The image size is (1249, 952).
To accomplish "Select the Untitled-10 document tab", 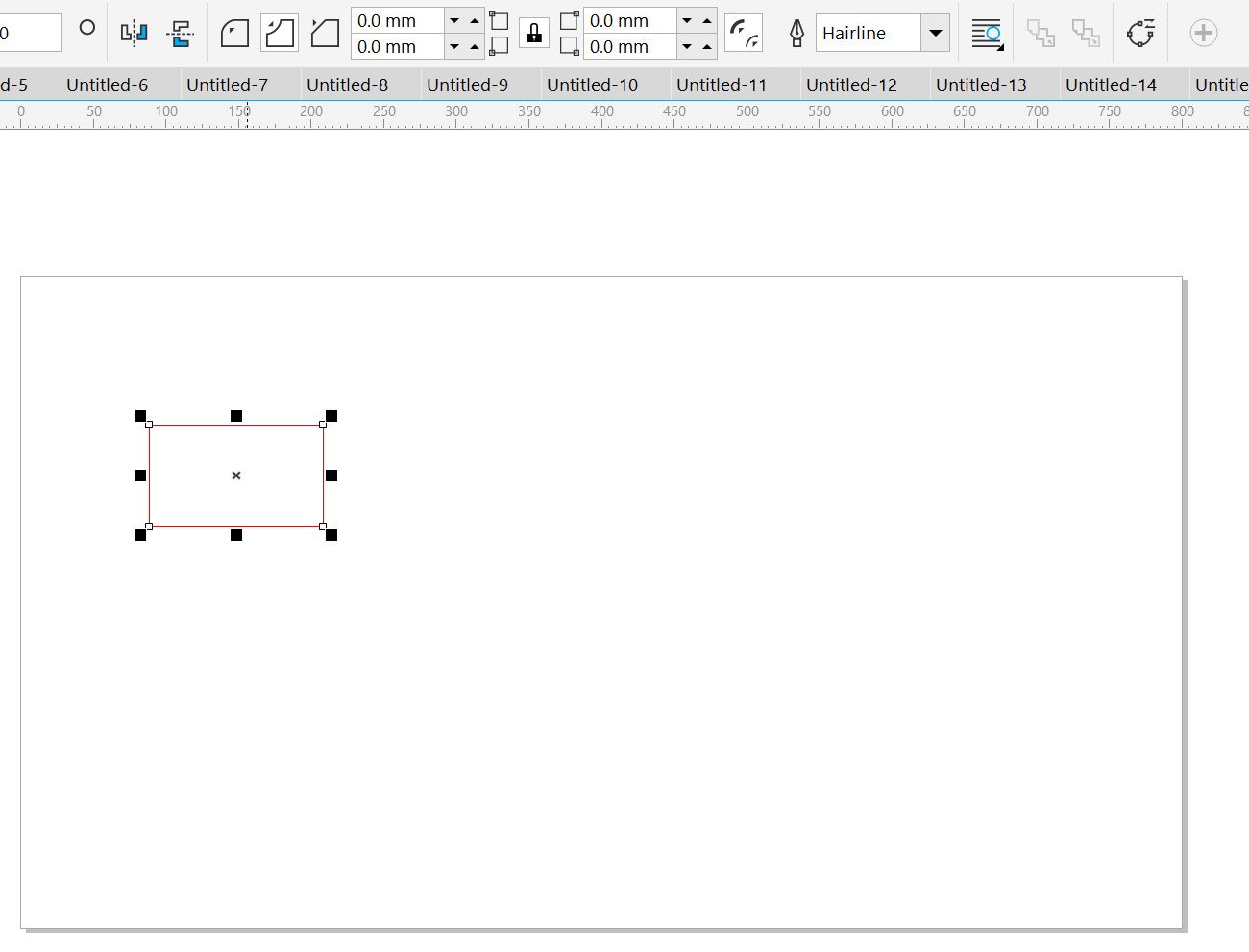I will click(x=593, y=85).
